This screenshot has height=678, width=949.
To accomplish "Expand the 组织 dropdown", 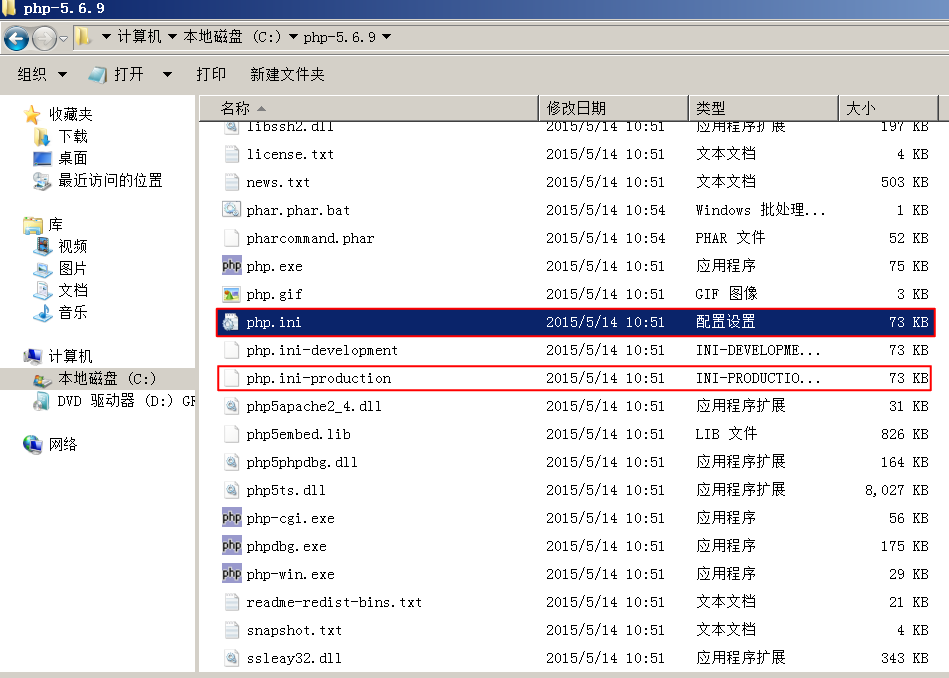I will [x=40, y=74].
